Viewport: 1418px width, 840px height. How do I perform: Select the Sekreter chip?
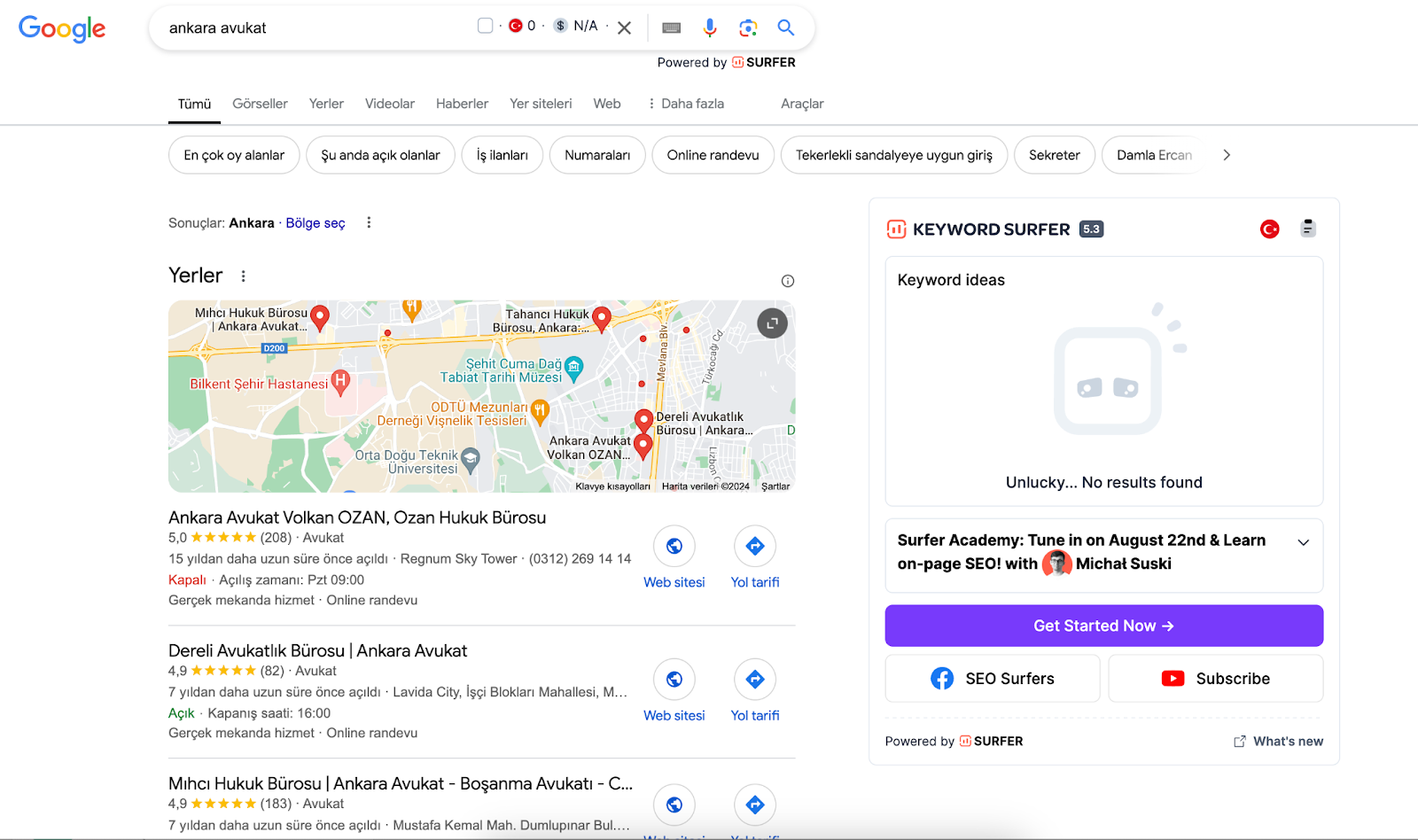pos(1055,155)
